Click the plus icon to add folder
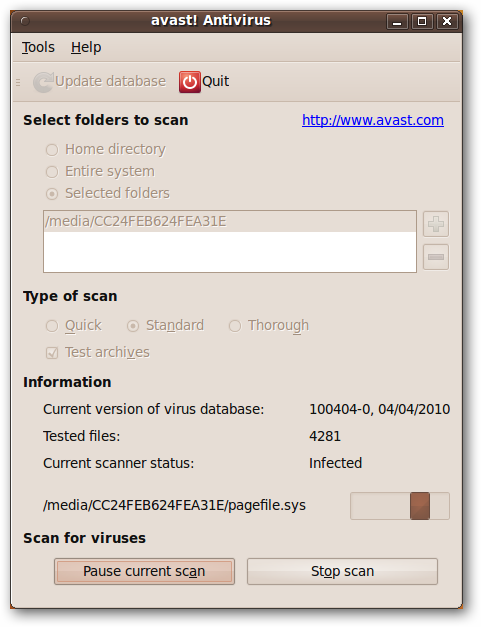The width and height of the screenshot is (481, 627). 436,224
